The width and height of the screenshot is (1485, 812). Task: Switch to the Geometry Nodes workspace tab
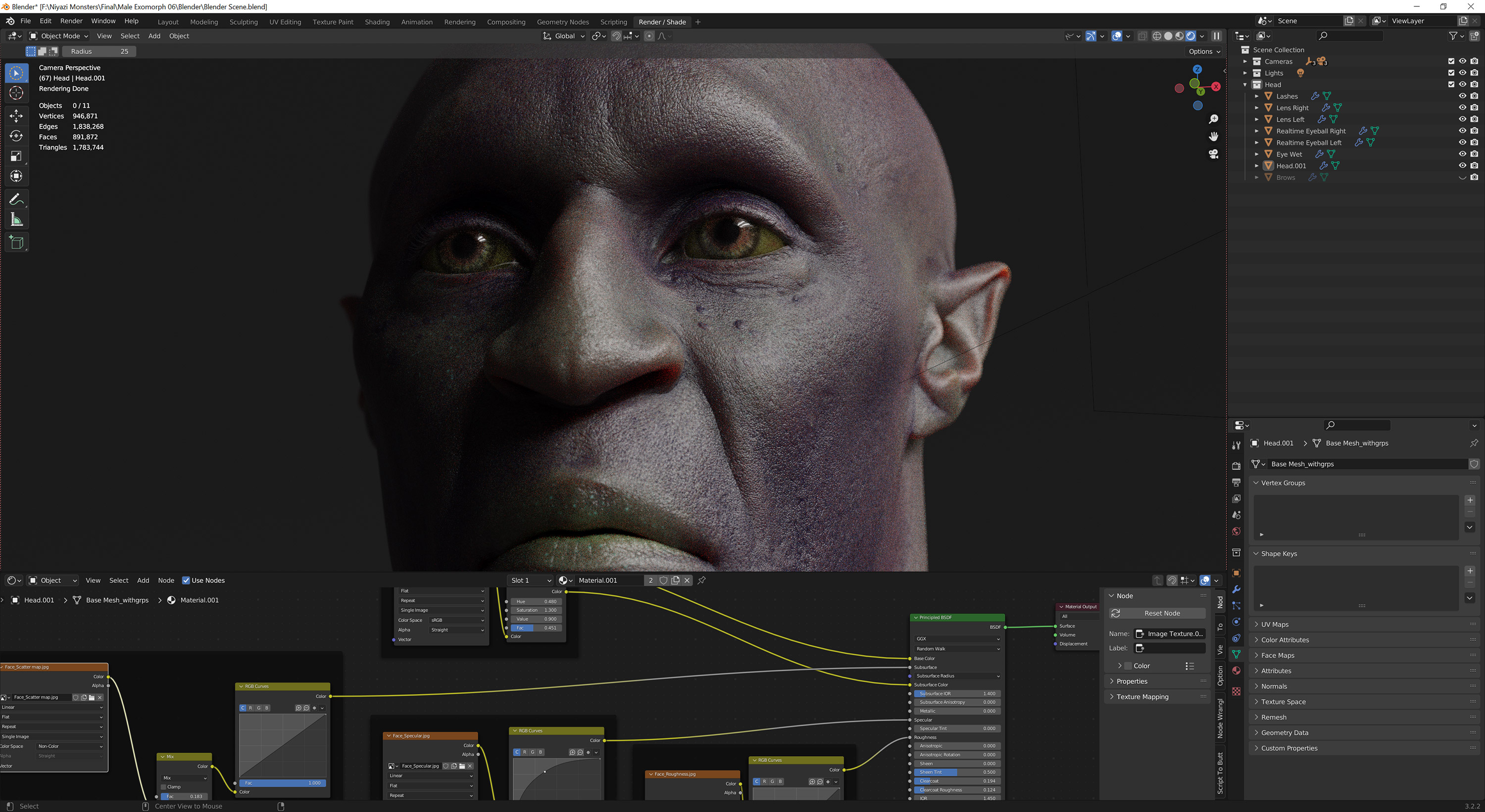(x=563, y=22)
